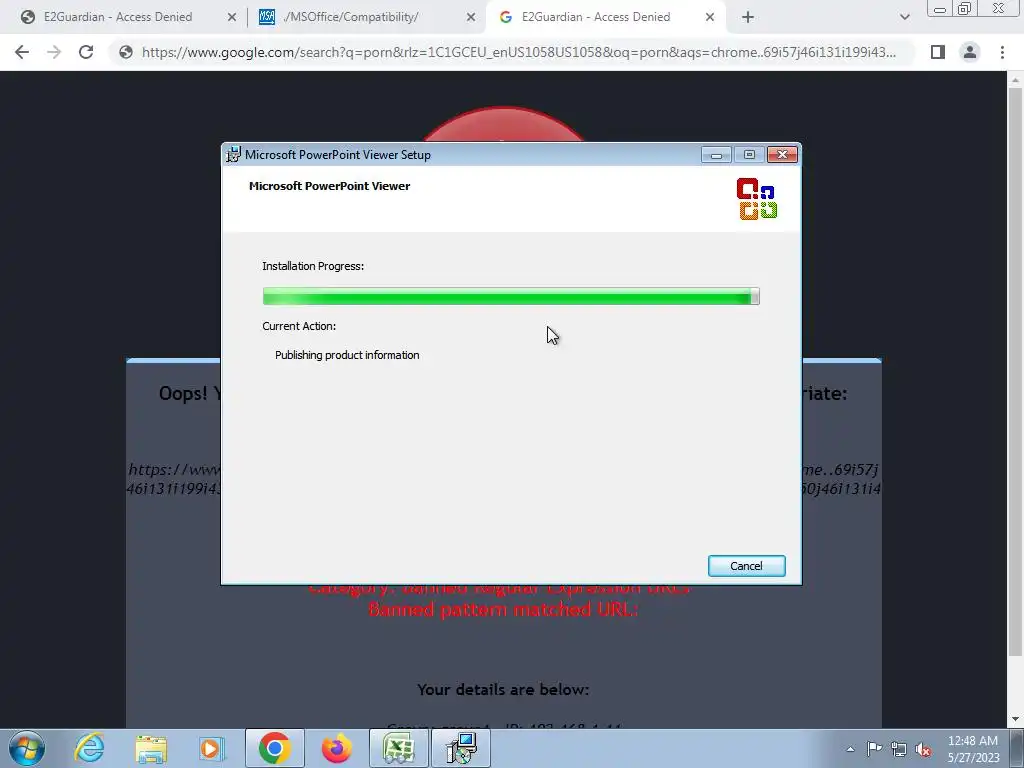Switch to the Excel viewer taskbar item
1024x768 pixels.
click(399, 748)
